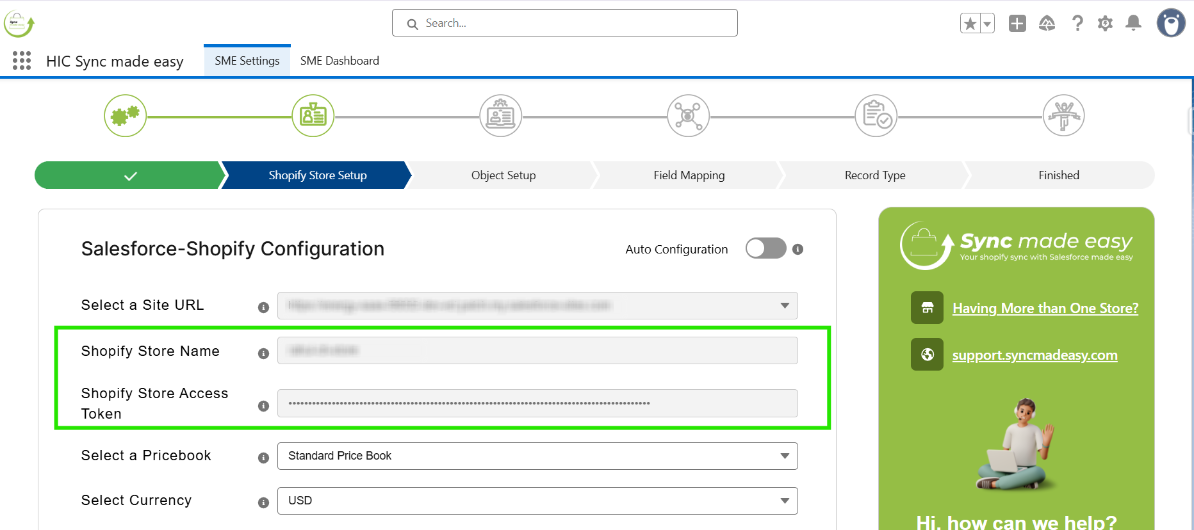Click info icon for Select a Site URL

pos(263,307)
